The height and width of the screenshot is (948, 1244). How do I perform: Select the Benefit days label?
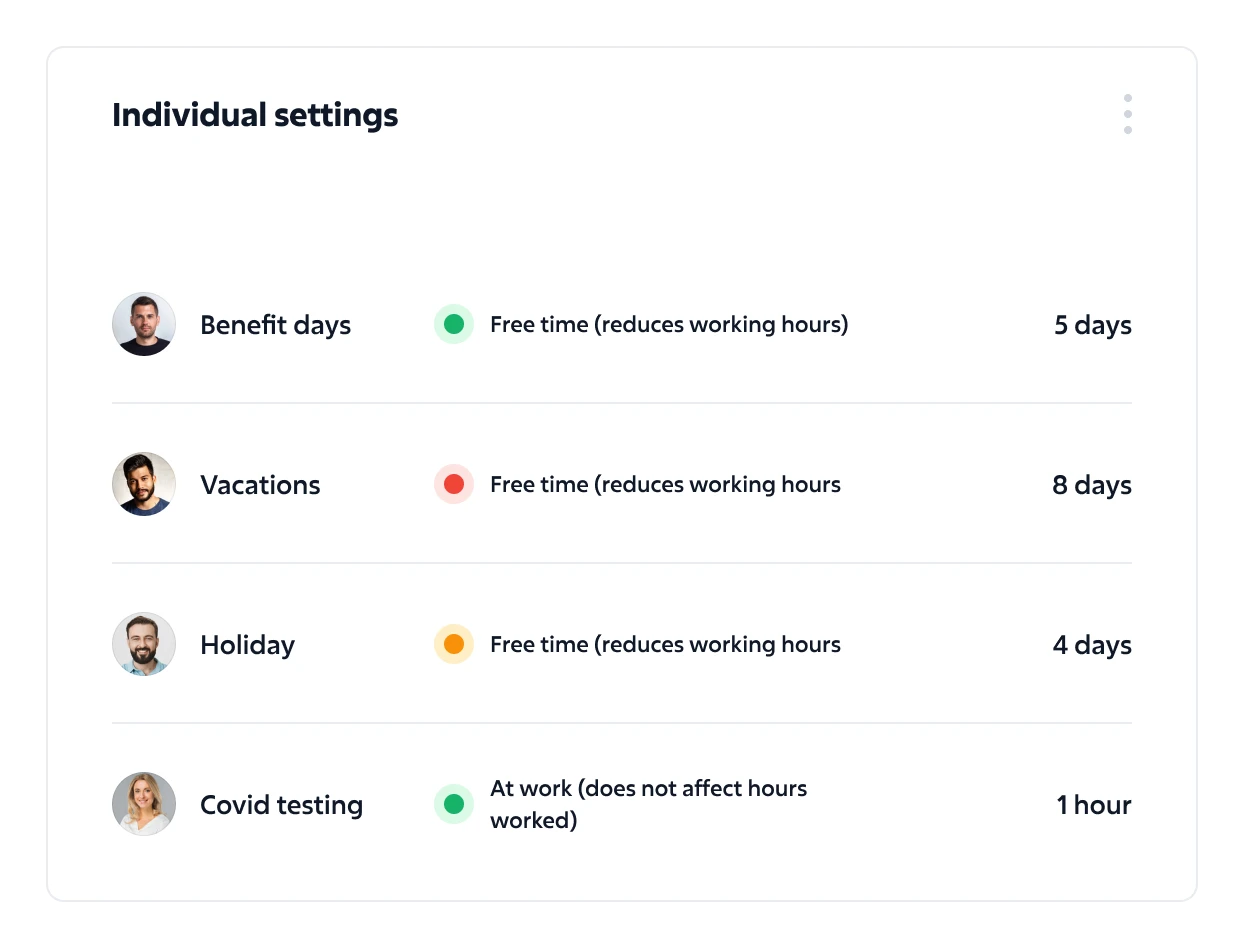(275, 325)
